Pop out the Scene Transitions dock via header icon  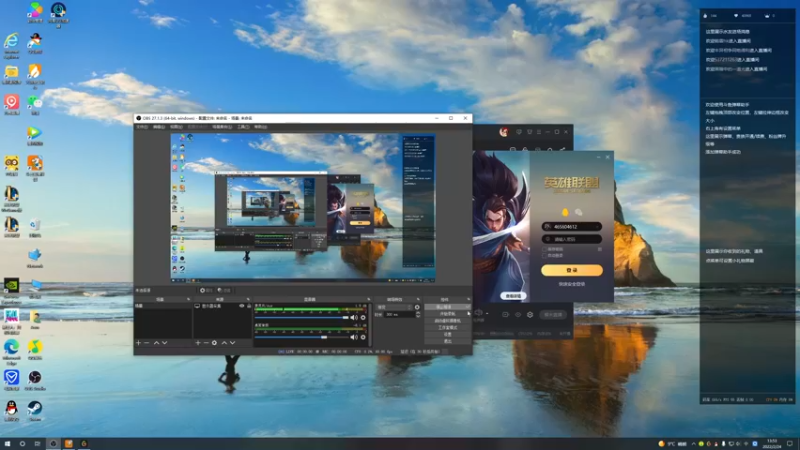pos(418,299)
